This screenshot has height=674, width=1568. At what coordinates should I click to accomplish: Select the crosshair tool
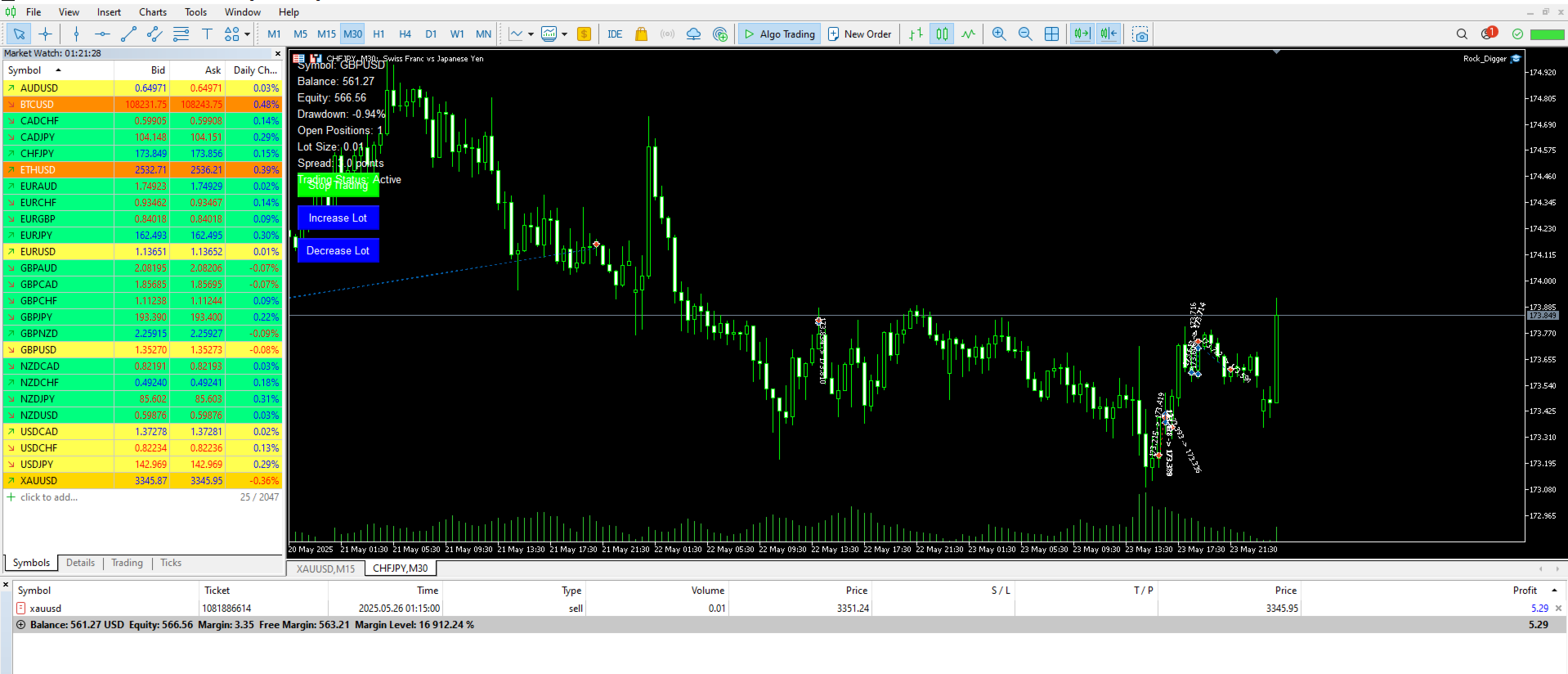click(x=45, y=34)
